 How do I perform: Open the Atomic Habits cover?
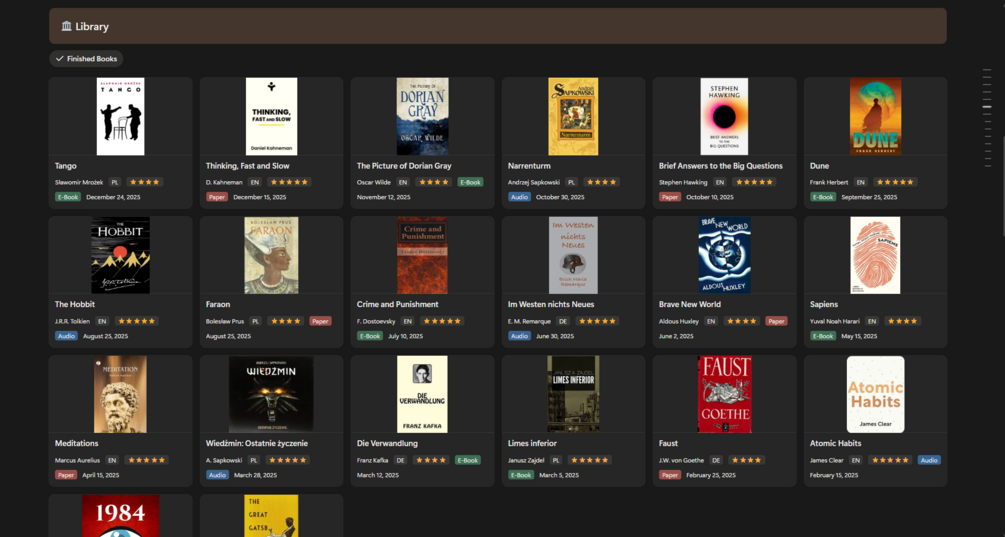876,394
